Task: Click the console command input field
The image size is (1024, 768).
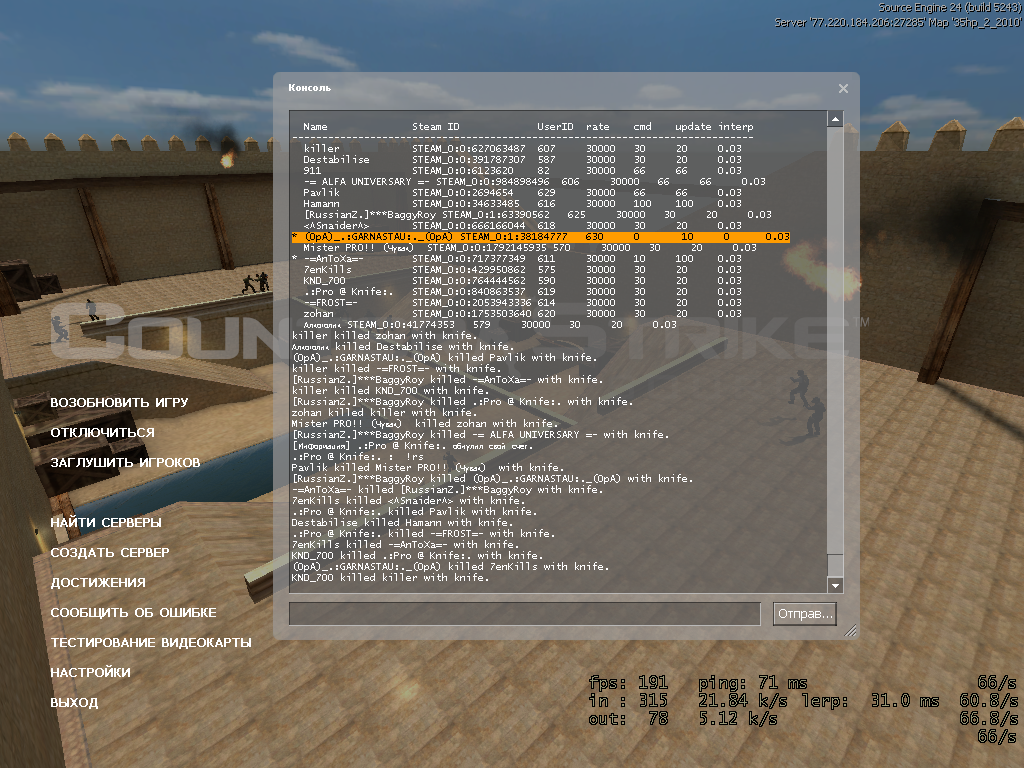Action: point(525,614)
